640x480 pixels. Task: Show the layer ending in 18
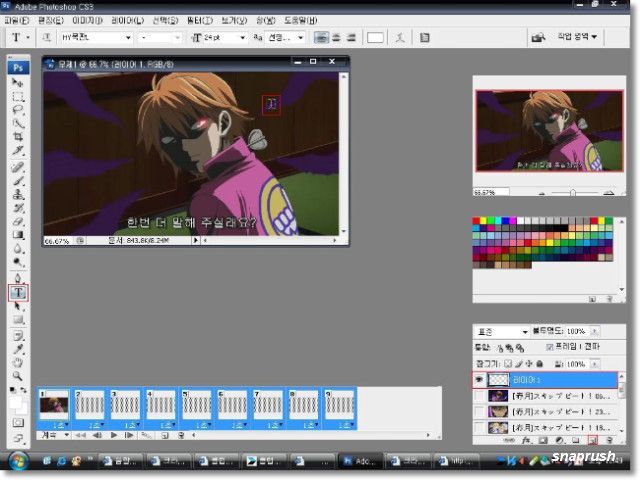pyautogui.click(x=480, y=427)
